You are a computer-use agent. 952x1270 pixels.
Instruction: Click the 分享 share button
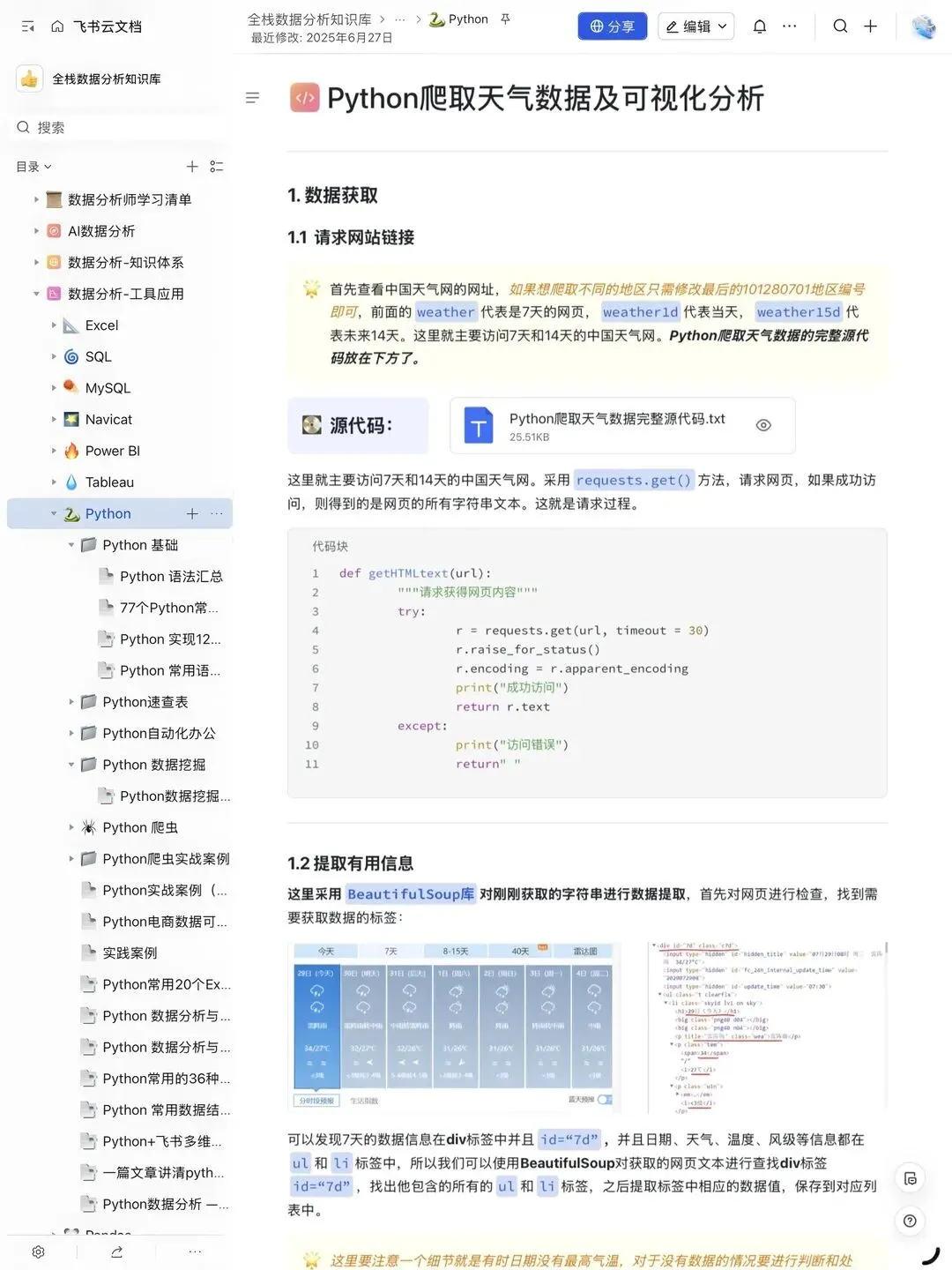tap(613, 26)
